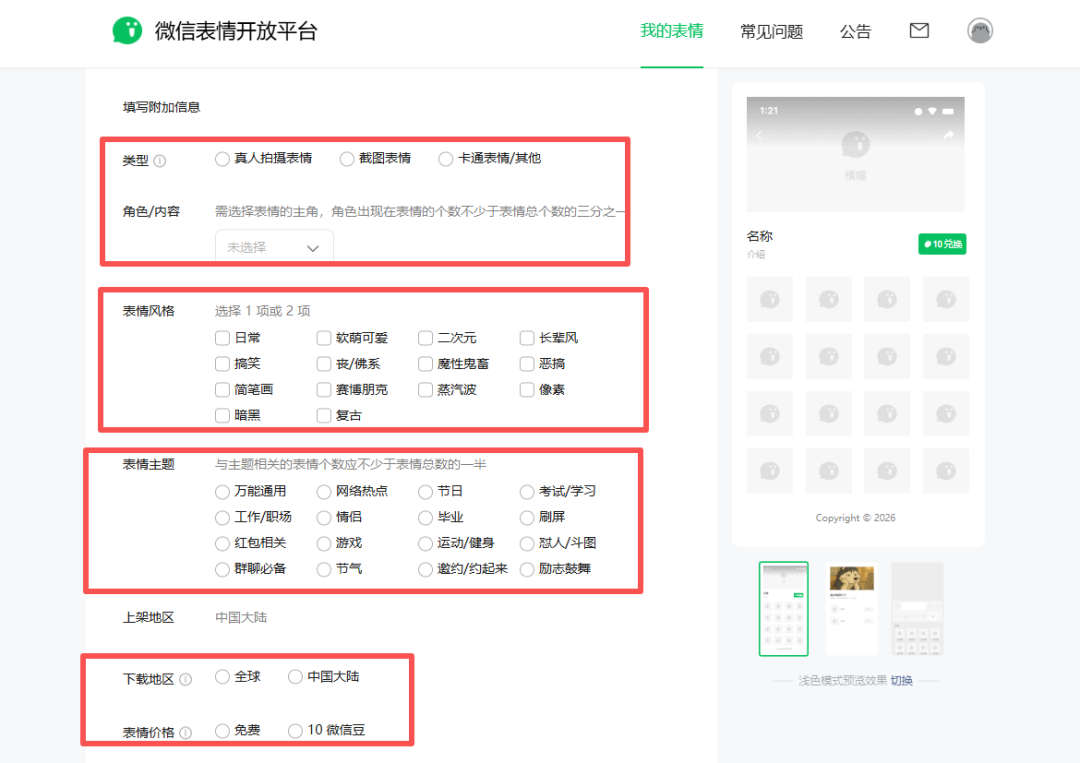Open the message envelope icon in top bar
Image resolution: width=1080 pixels, height=763 pixels.
pyautogui.click(x=918, y=31)
